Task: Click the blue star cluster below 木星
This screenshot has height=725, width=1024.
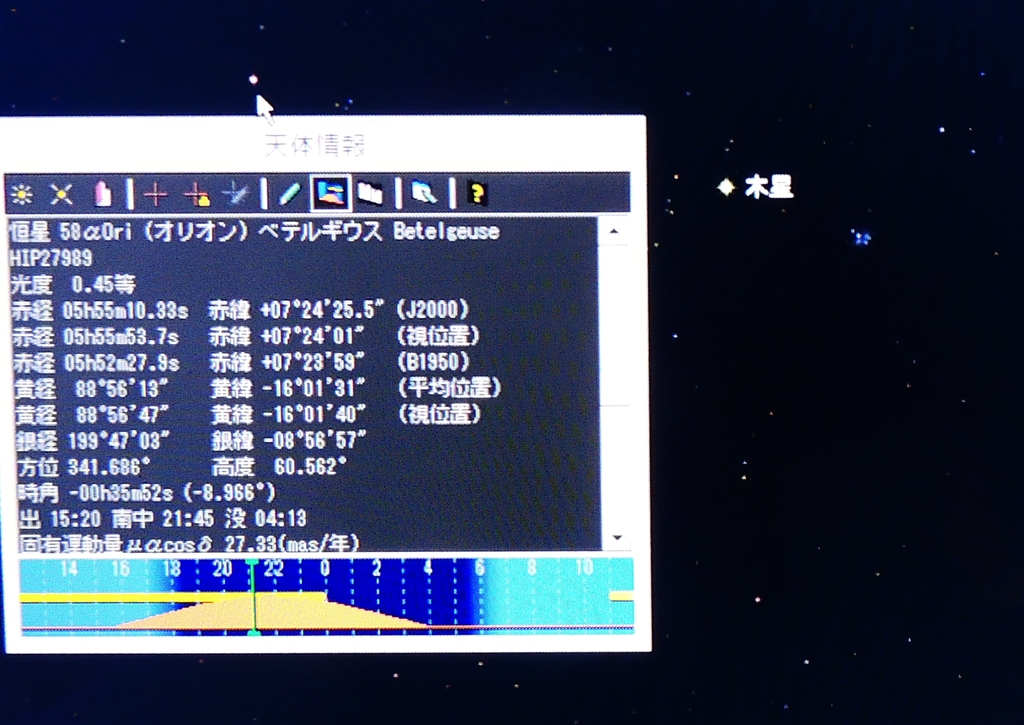Action: click(x=861, y=237)
